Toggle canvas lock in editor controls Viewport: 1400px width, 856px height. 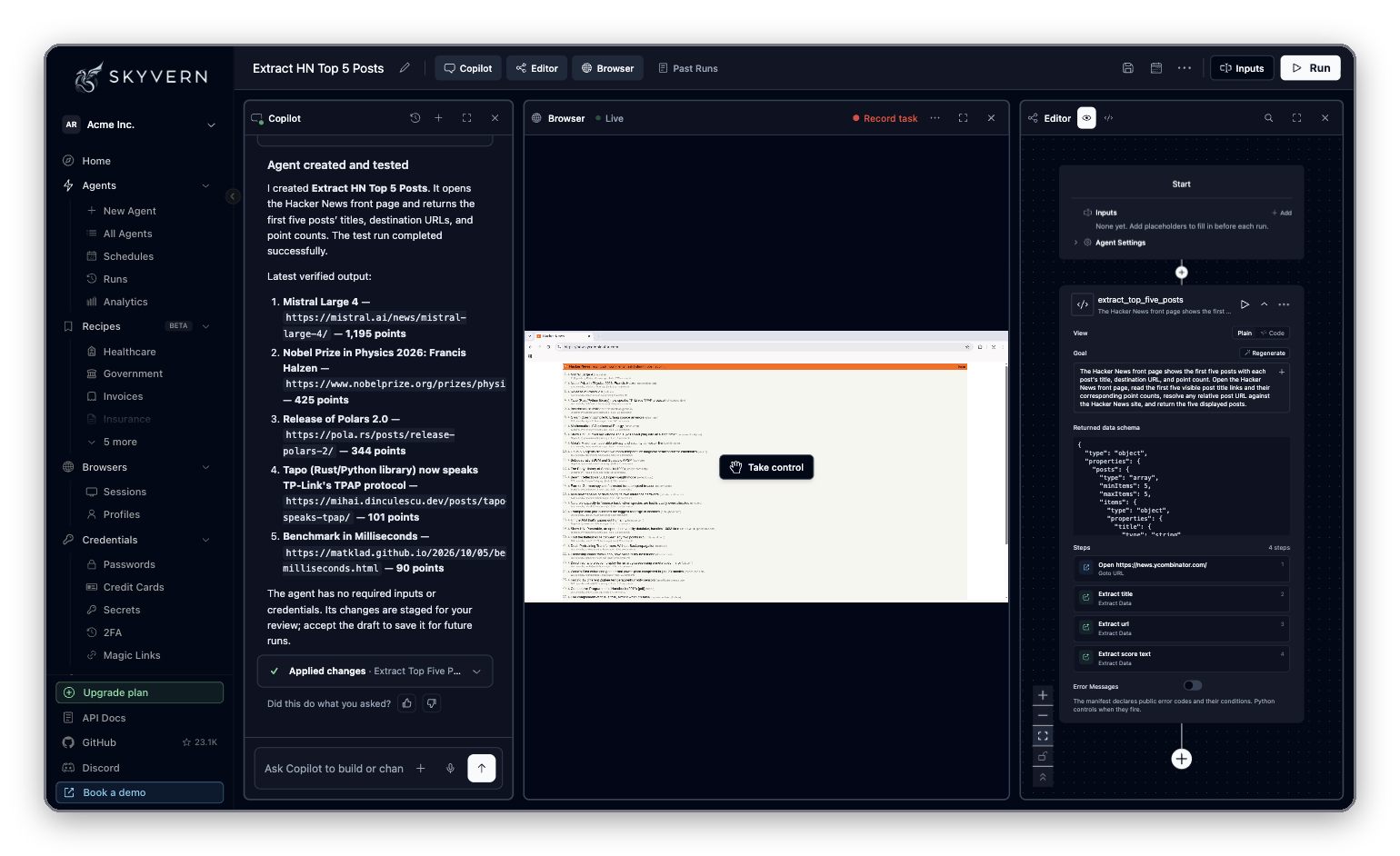click(x=1043, y=757)
